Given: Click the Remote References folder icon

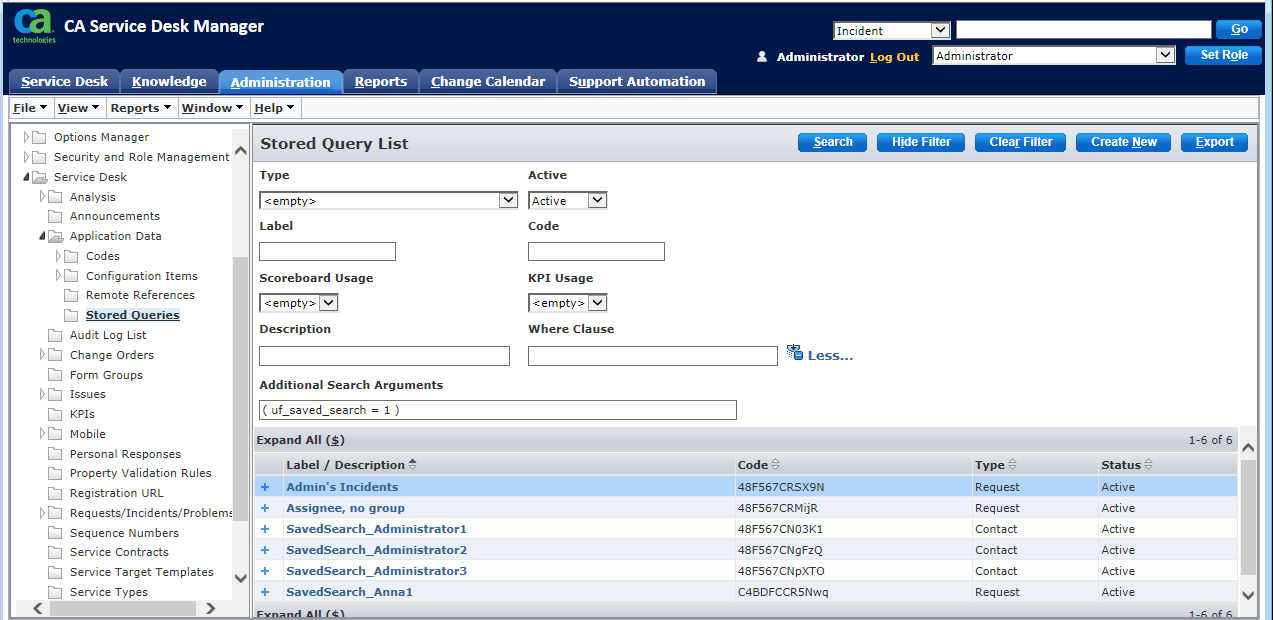Looking at the screenshot, I should (71, 295).
